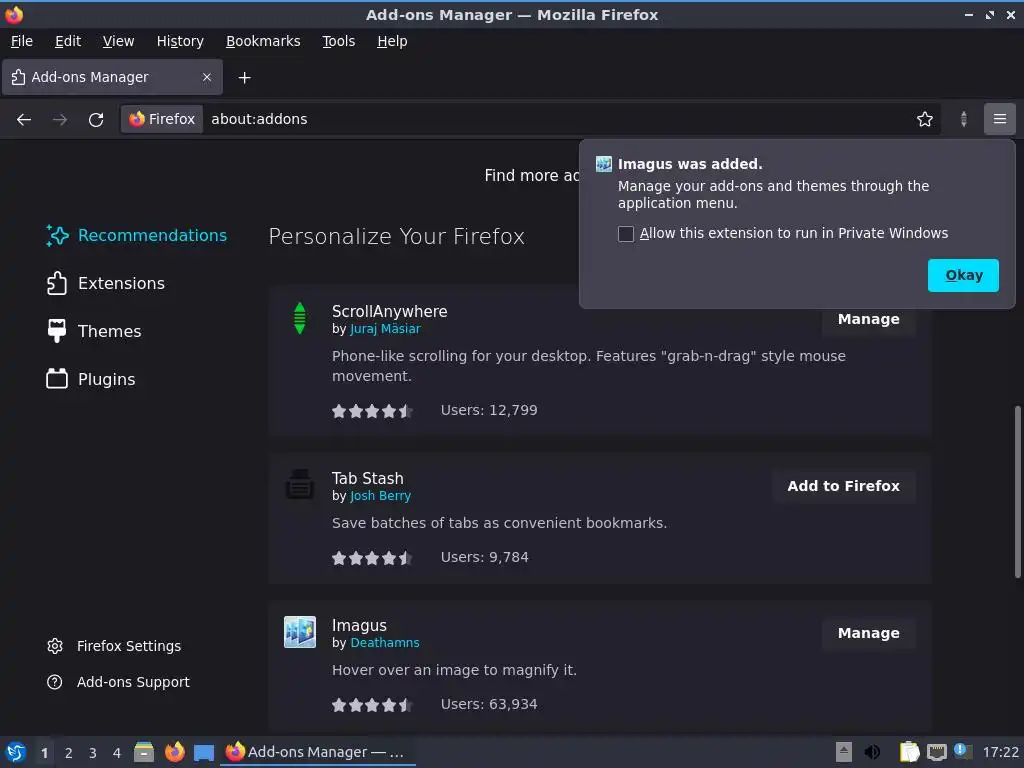Click the extensions overflow icon beside the menu button
This screenshot has height=768, width=1024.
pos(964,119)
